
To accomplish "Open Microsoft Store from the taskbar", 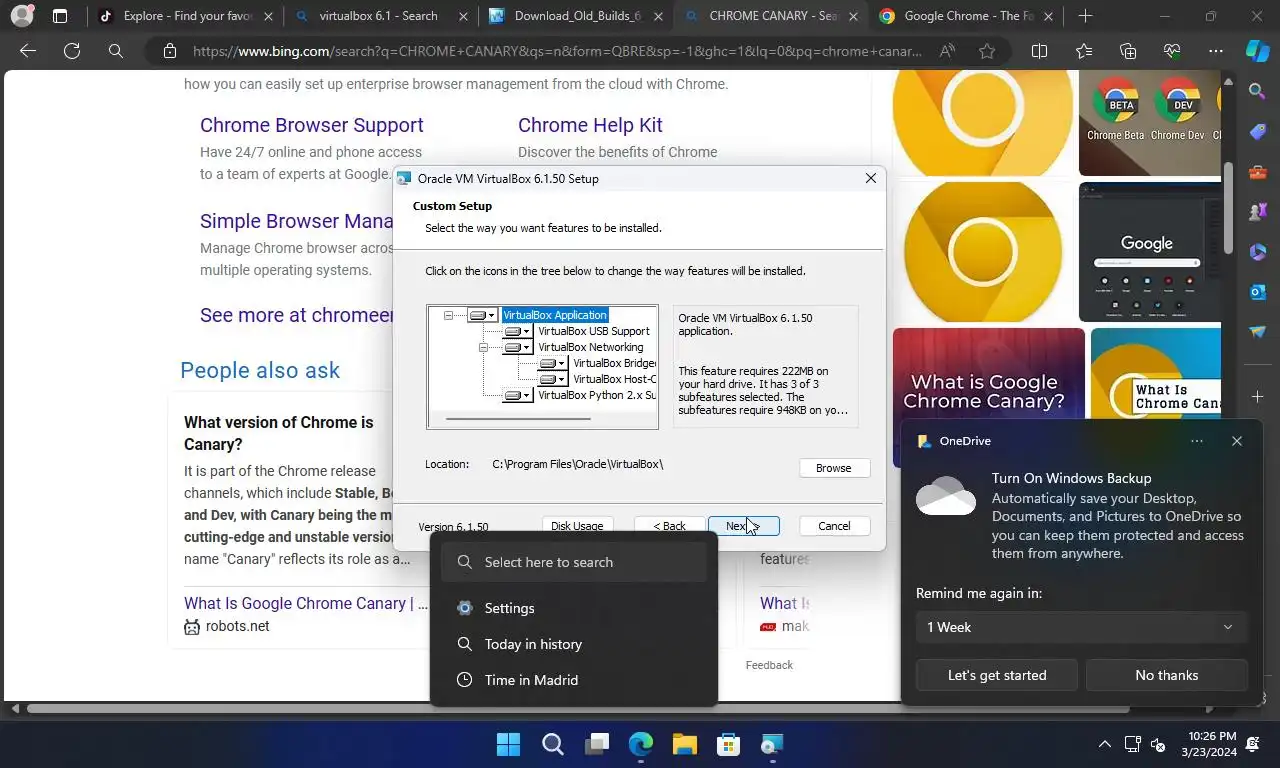I will click(728, 744).
